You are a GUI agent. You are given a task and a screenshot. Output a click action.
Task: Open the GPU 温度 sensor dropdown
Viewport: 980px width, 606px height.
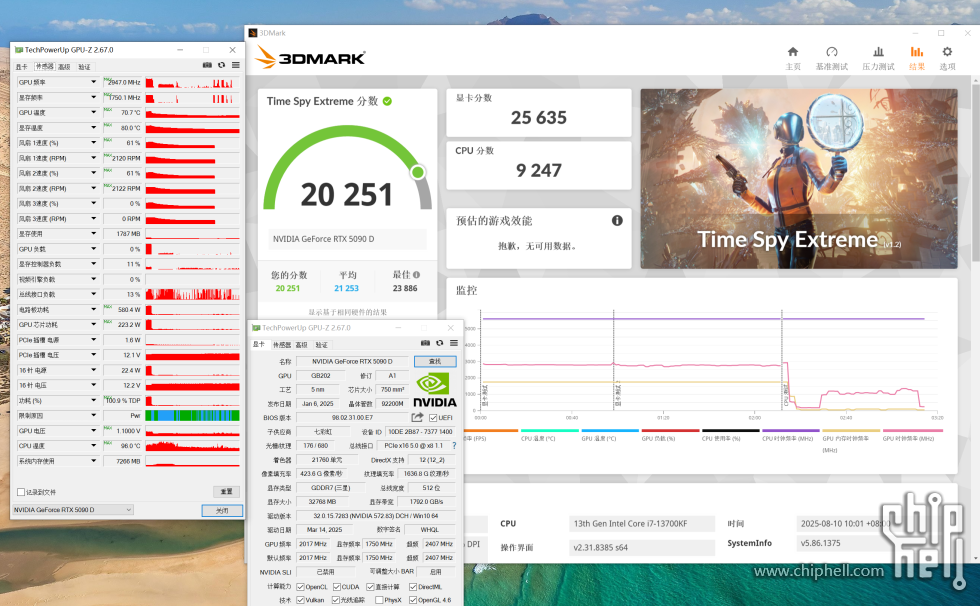(94, 112)
